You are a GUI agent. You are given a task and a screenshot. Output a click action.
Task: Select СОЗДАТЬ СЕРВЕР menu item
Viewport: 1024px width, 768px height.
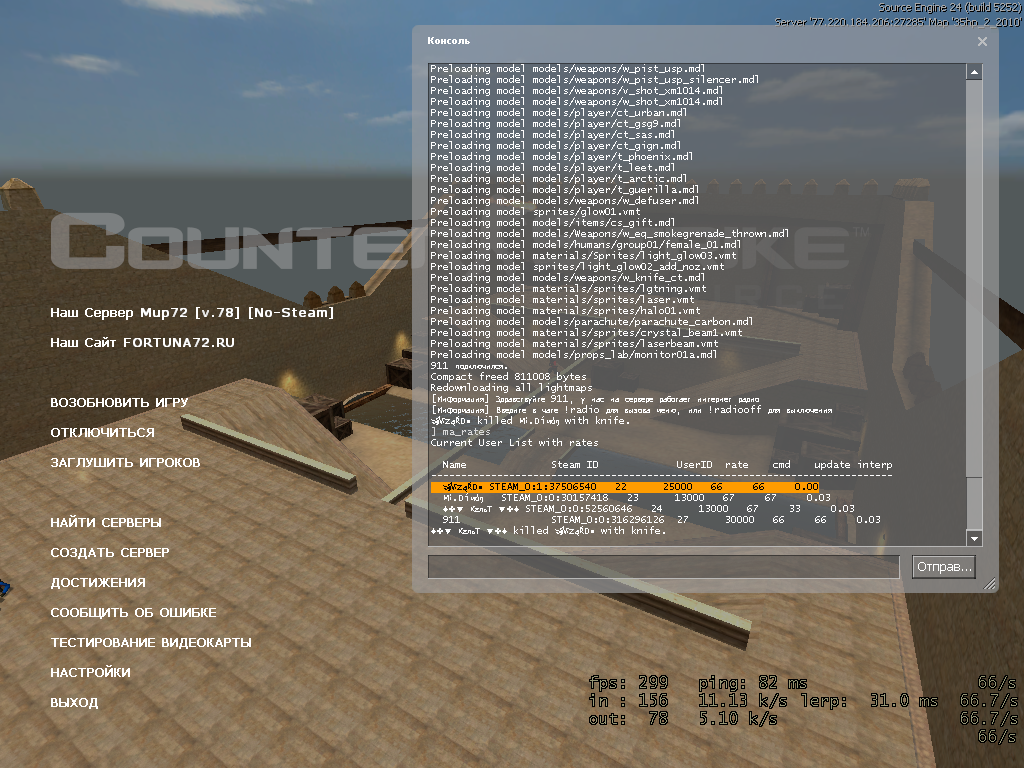click(110, 552)
